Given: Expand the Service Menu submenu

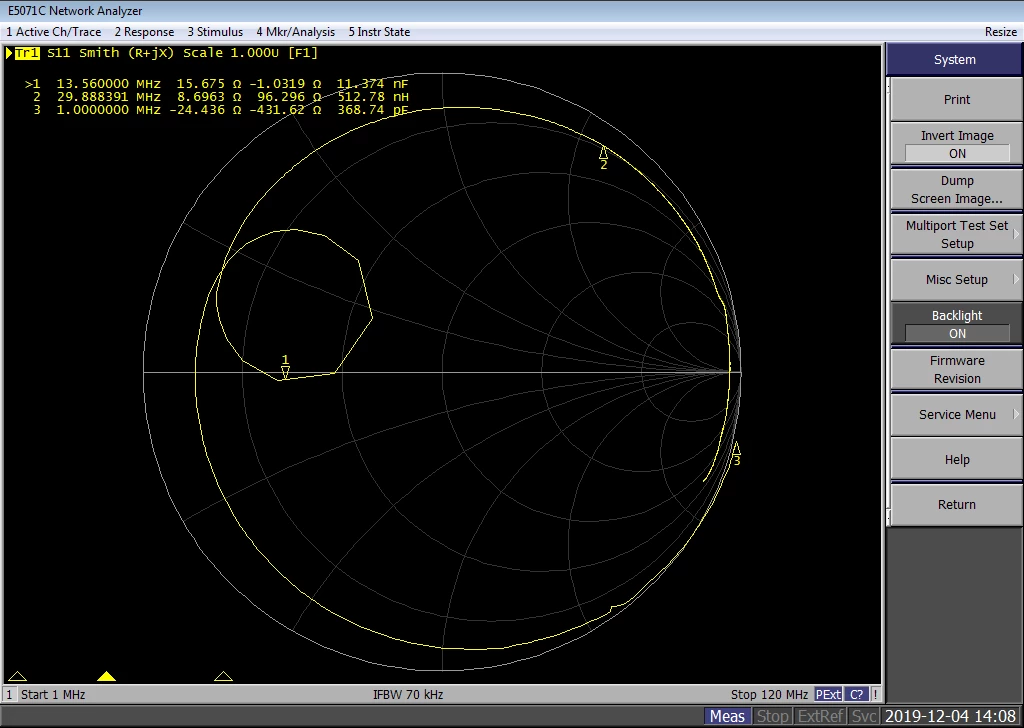Looking at the screenshot, I should [x=957, y=415].
